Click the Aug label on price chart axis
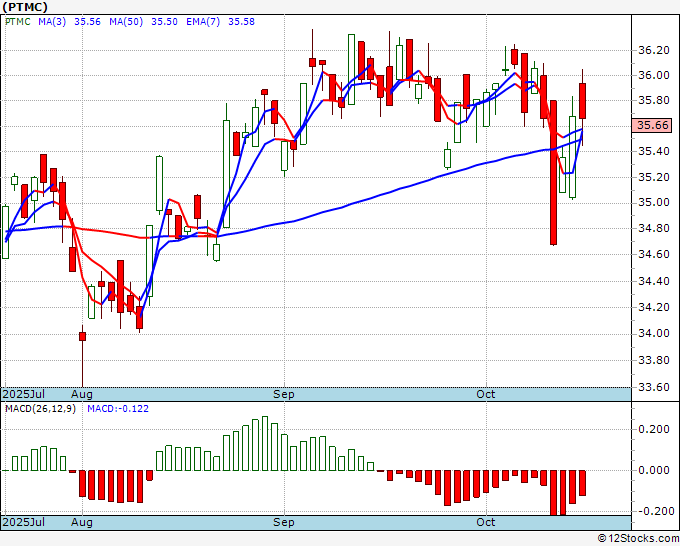Screen dimensions: 680x546 click(x=82, y=394)
